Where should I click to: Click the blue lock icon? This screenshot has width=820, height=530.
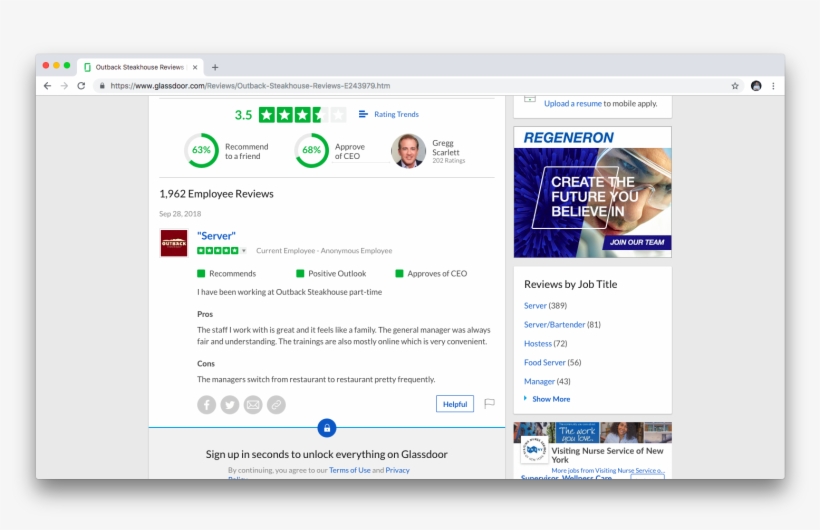tap(327, 428)
